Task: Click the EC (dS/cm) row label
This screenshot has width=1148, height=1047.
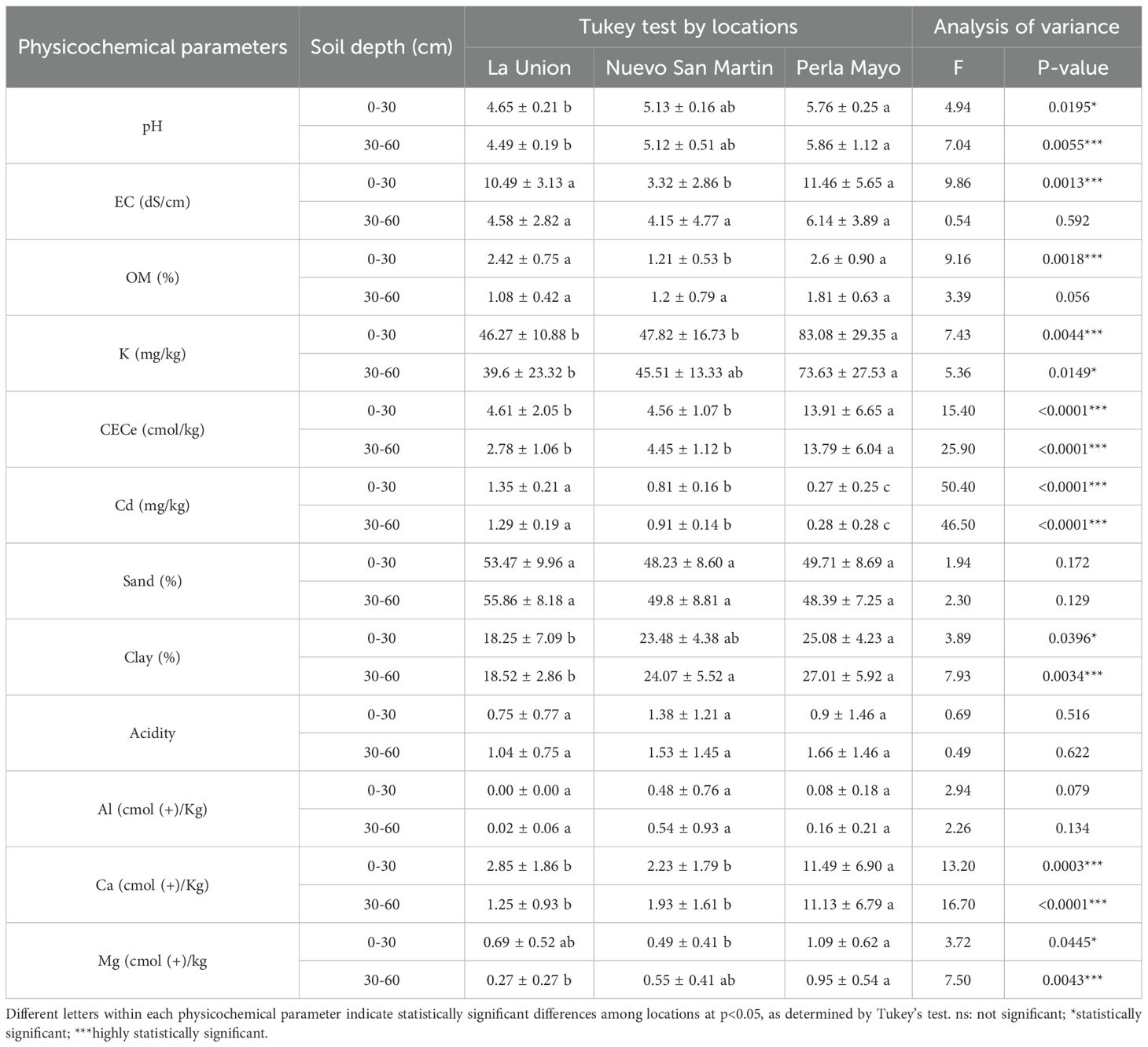Action: pos(152,202)
